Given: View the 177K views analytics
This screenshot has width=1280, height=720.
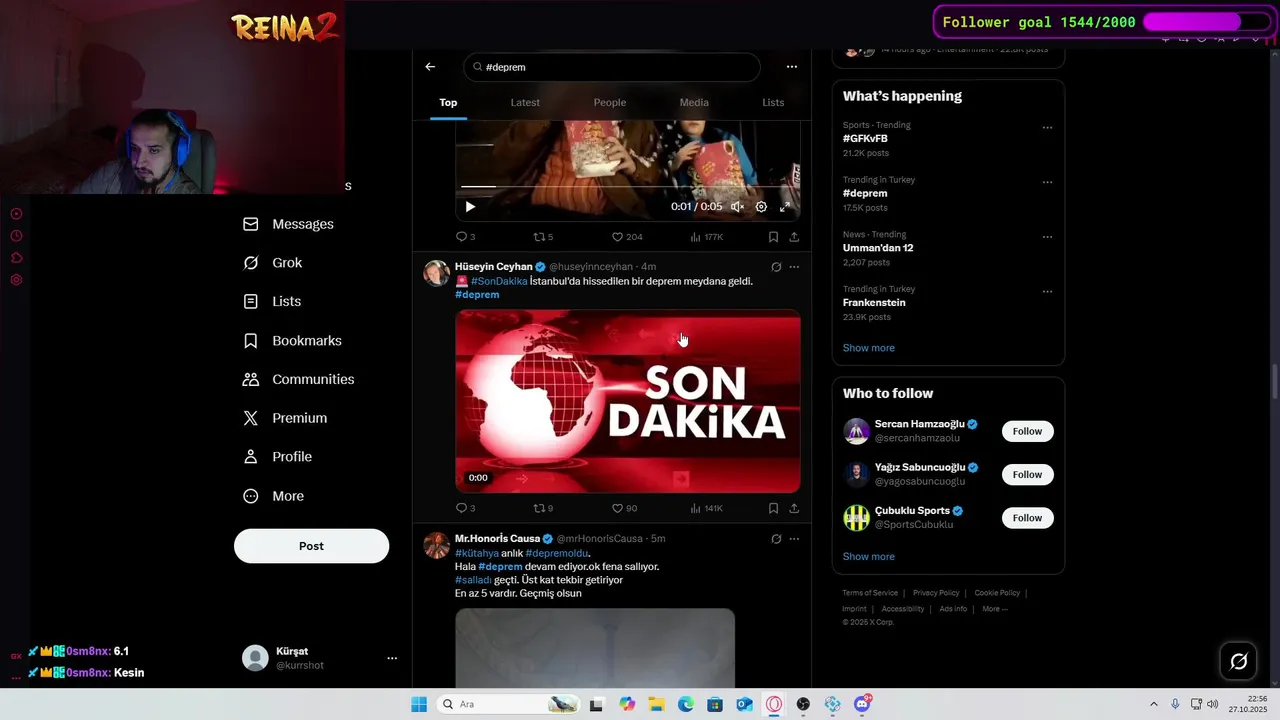Looking at the screenshot, I should [706, 237].
